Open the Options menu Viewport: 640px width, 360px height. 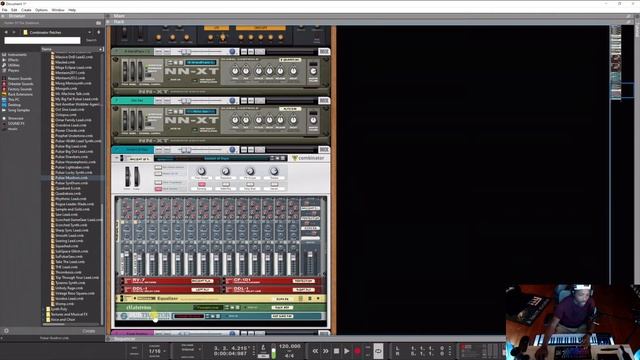click(41, 10)
